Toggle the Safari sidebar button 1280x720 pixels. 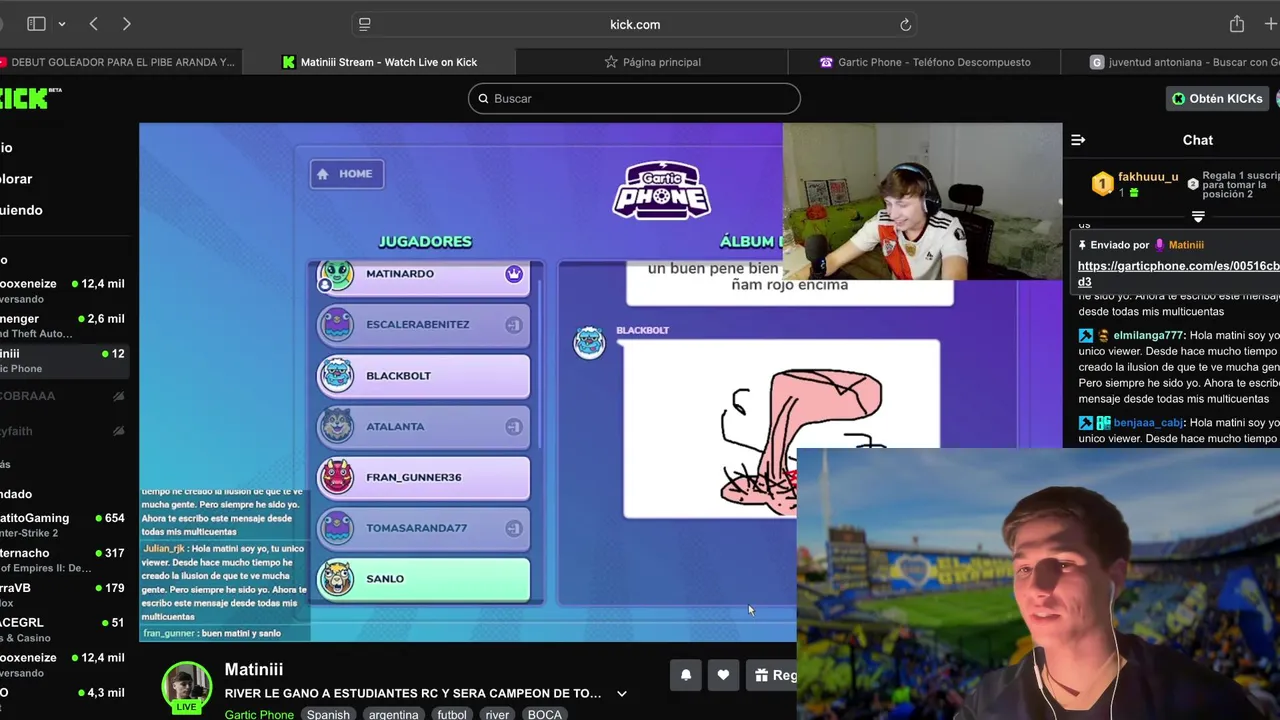point(36,24)
